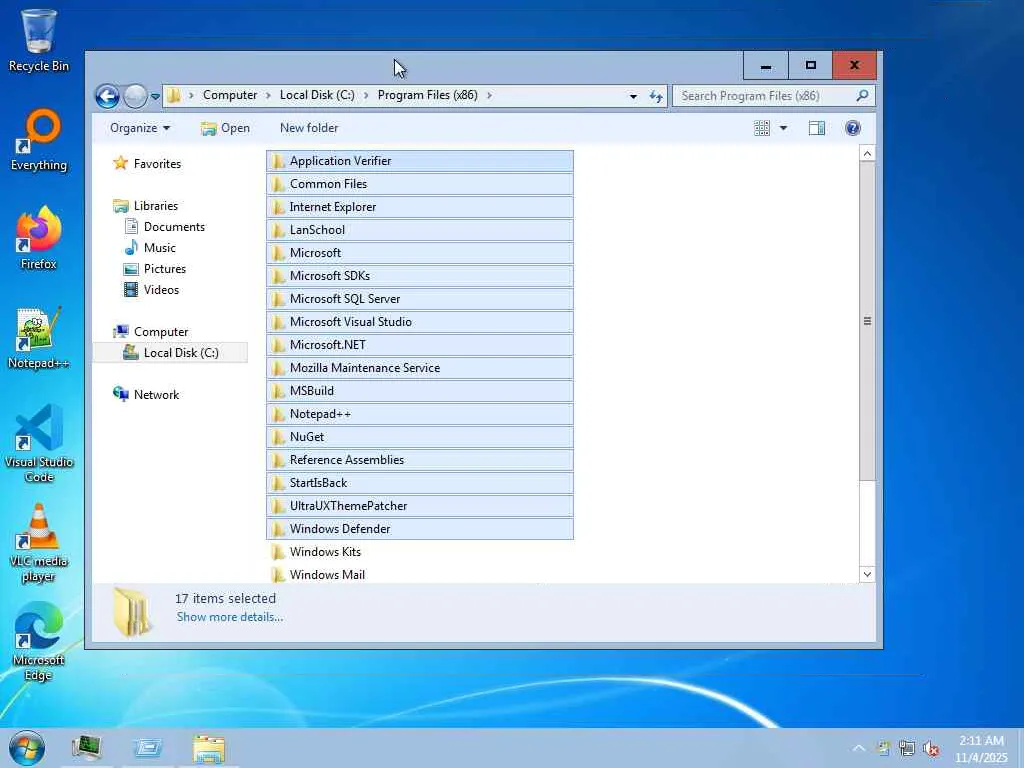Select the Notepad++ desktop shortcut
The width and height of the screenshot is (1024, 768).
pyautogui.click(x=39, y=338)
